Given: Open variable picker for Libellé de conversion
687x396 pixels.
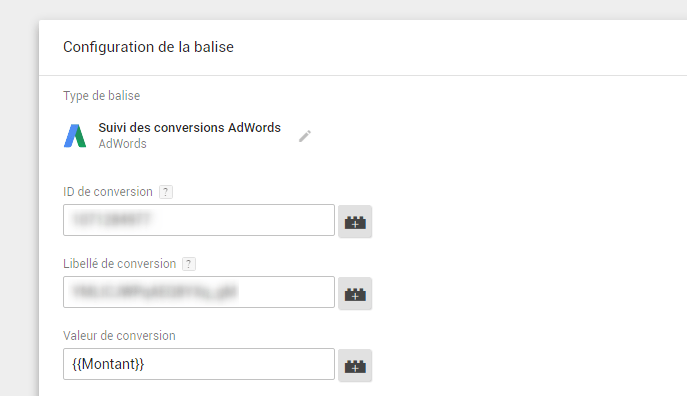Looking at the screenshot, I should [x=355, y=293].
